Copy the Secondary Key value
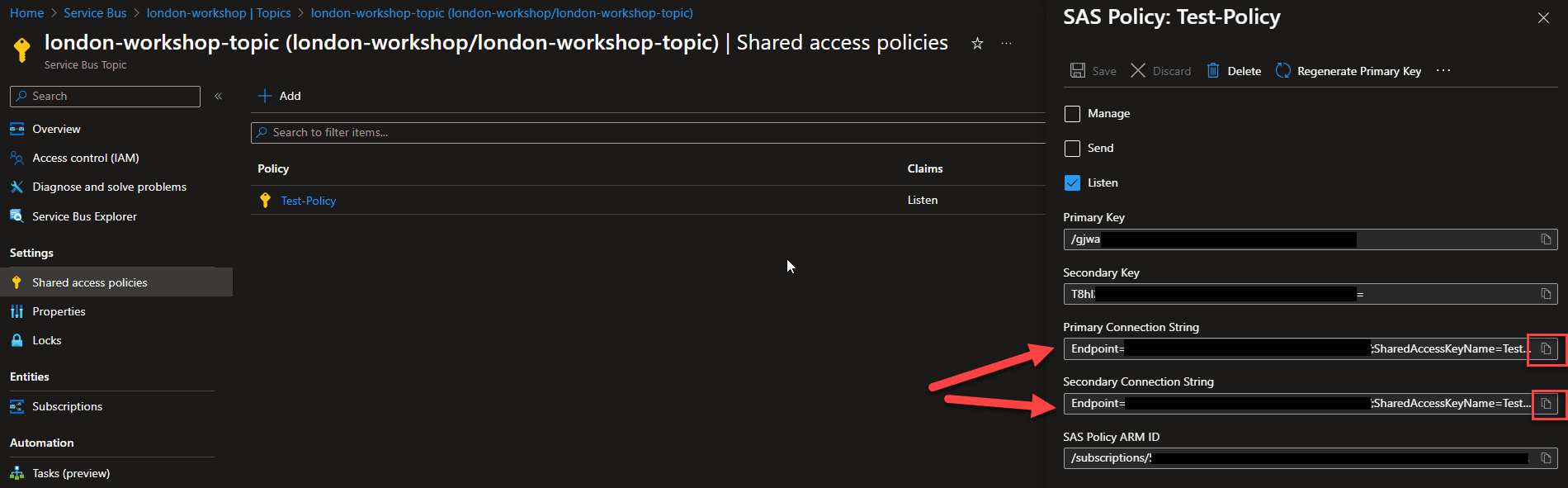The width and height of the screenshot is (1568, 488). click(x=1546, y=294)
